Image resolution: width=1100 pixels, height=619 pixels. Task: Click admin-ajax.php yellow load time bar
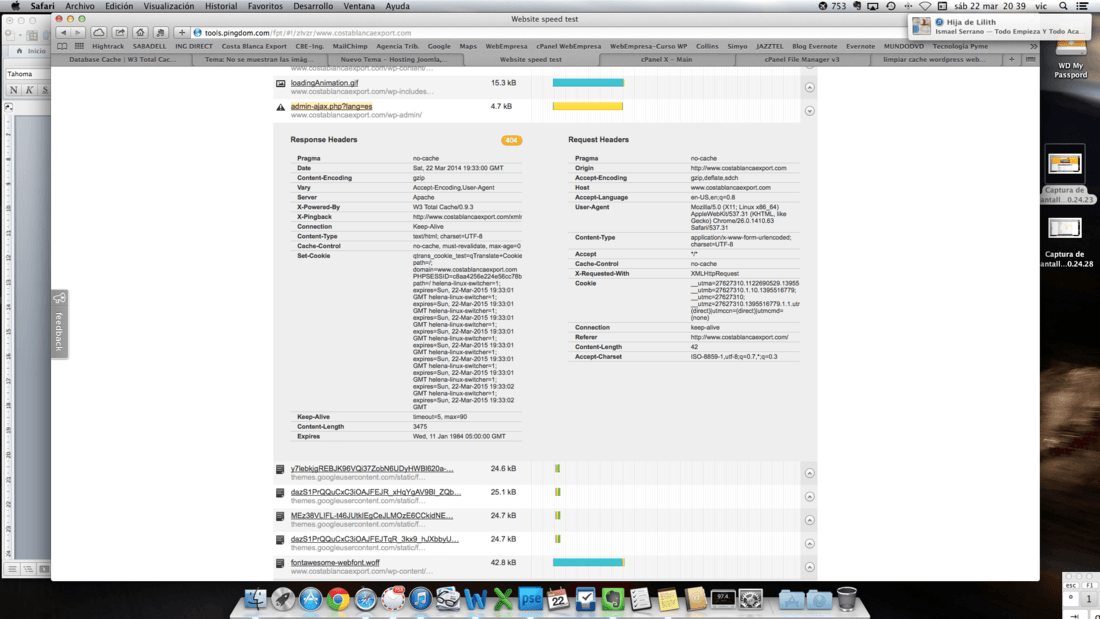[x=588, y=107]
